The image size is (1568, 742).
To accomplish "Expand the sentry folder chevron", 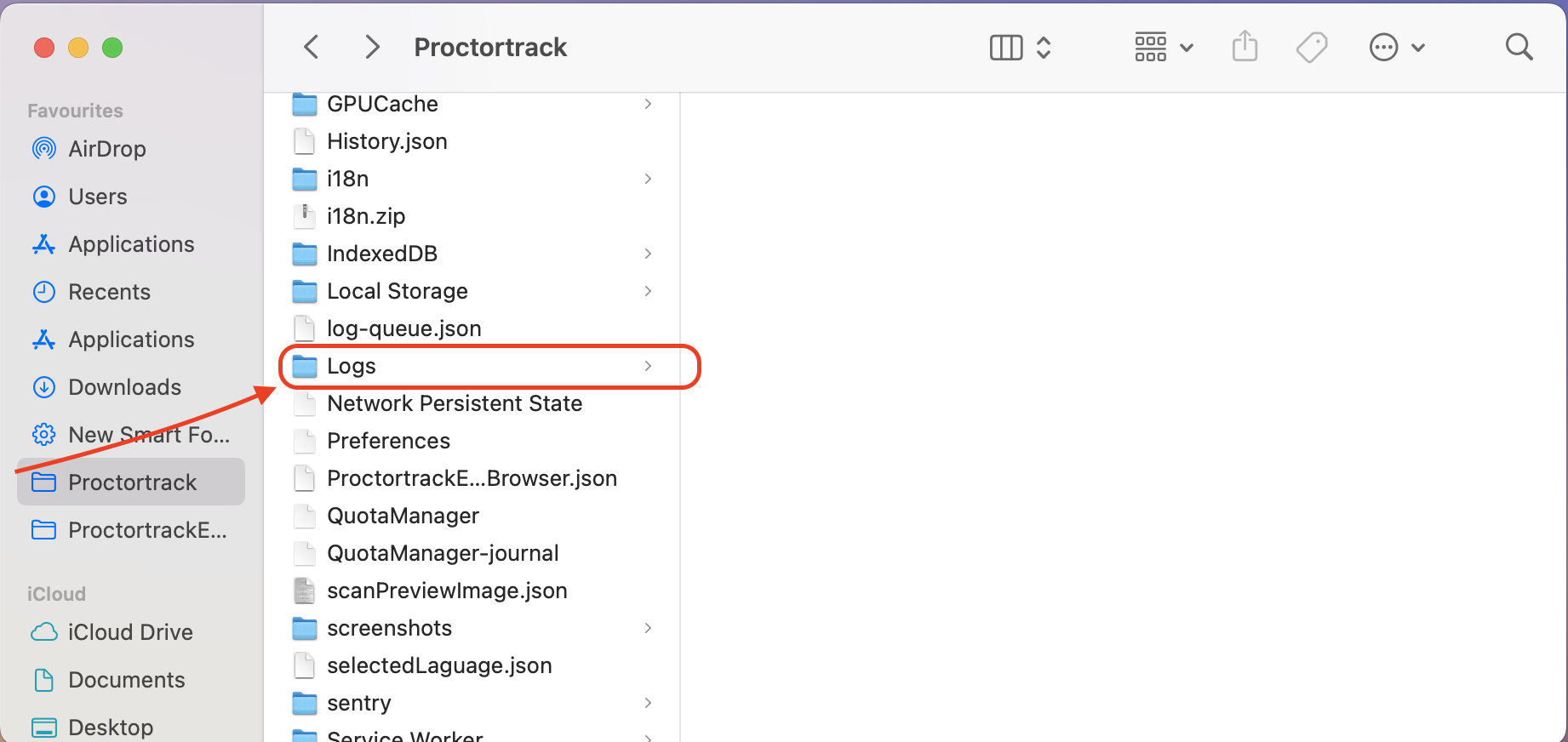I will pos(648,703).
